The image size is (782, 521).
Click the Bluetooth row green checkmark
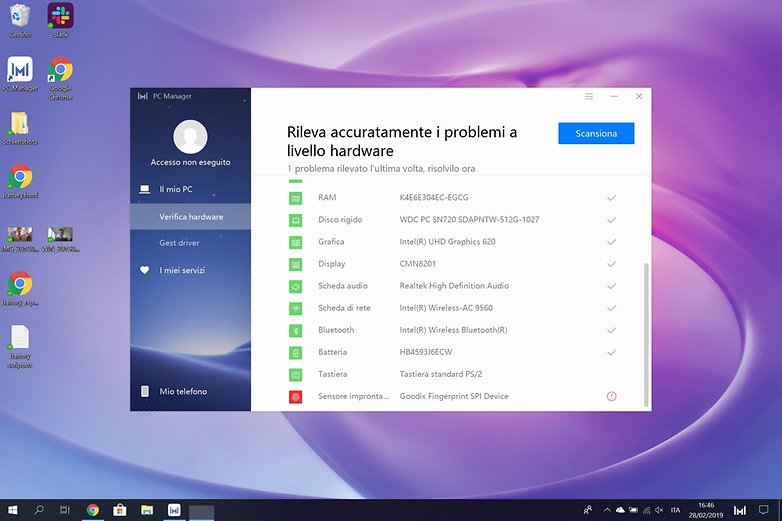(x=611, y=331)
